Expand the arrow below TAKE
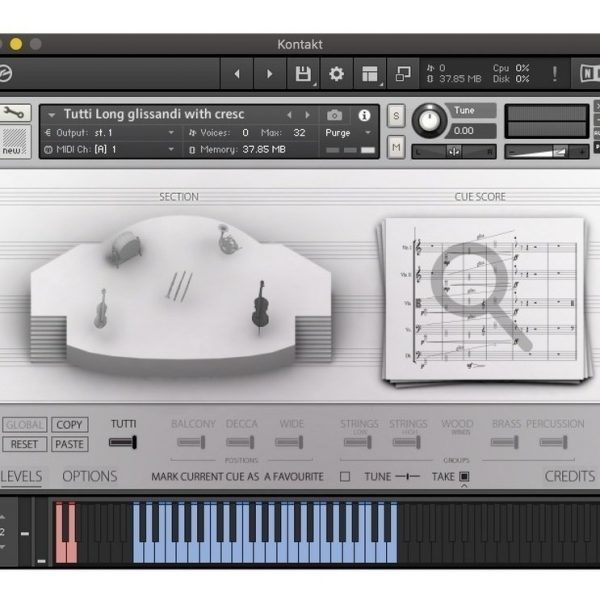600x600 pixels. pyautogui.click(x=464, y=486)
